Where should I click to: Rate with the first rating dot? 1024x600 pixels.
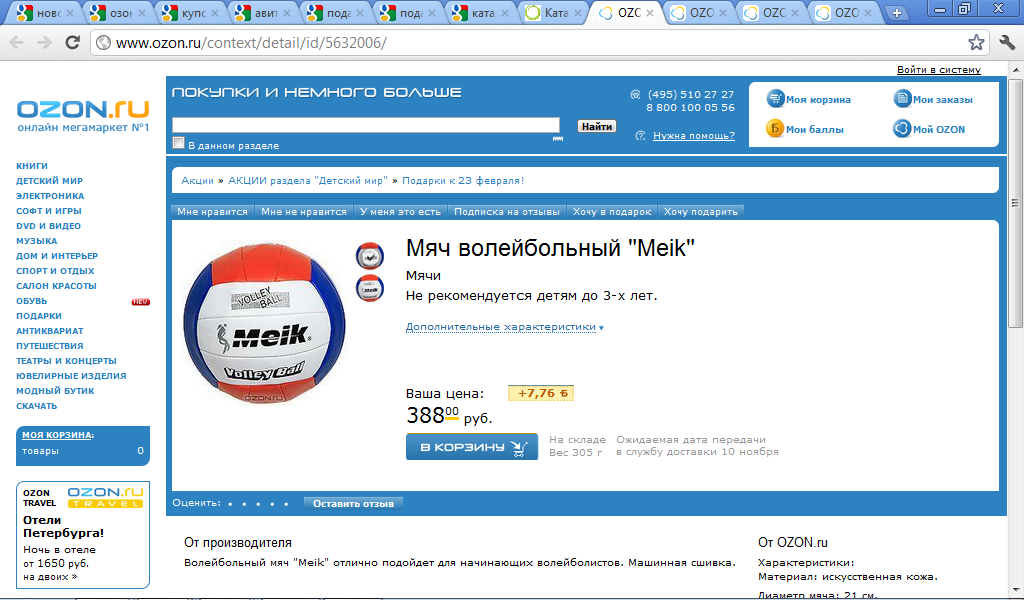point(230,504)
